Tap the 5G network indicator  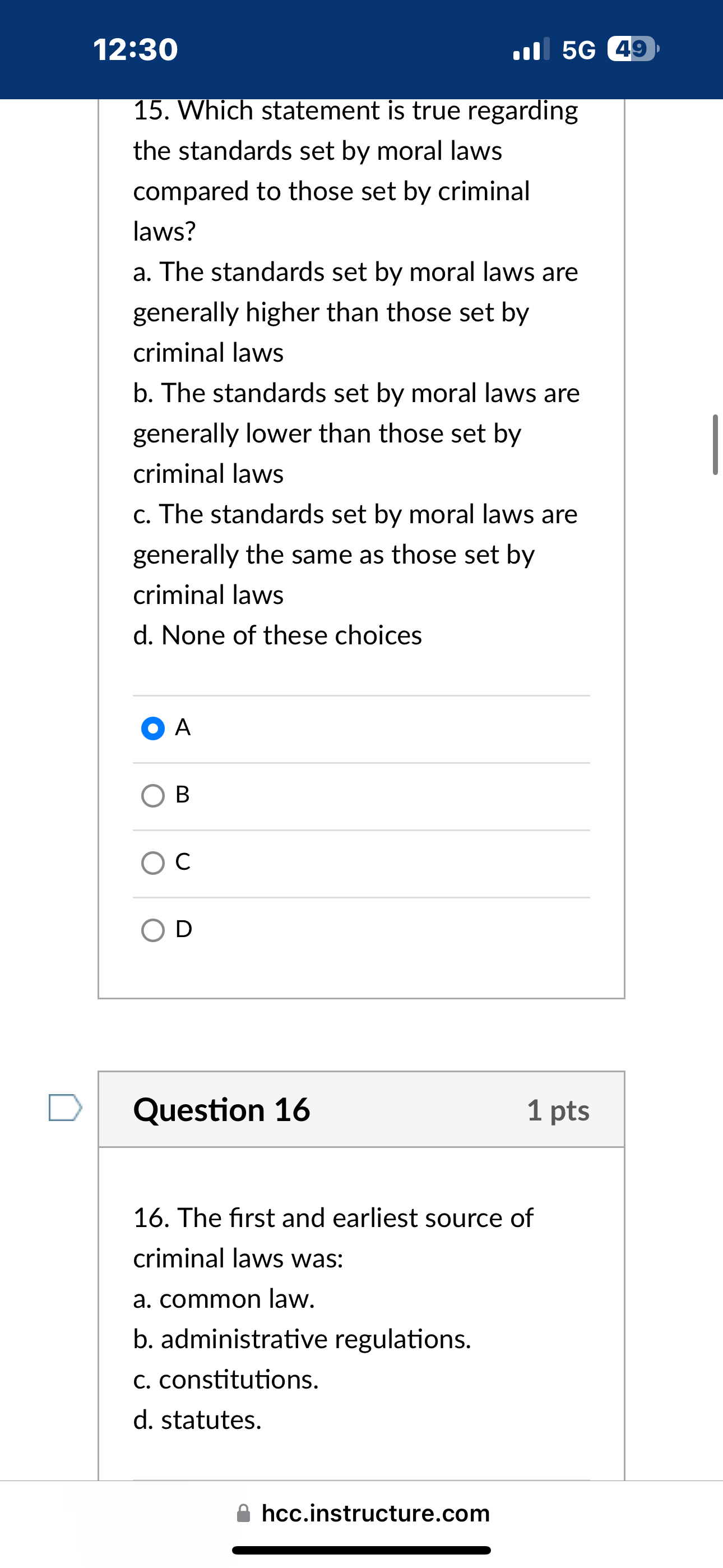(x=579, y=50)
